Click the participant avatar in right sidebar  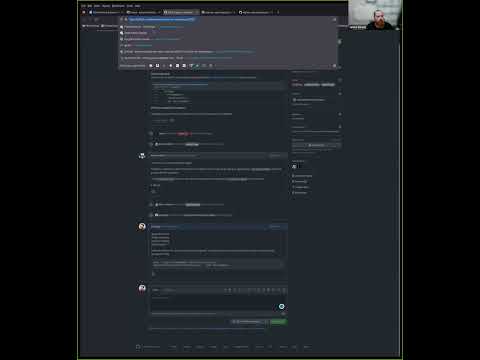coord(294,166)
